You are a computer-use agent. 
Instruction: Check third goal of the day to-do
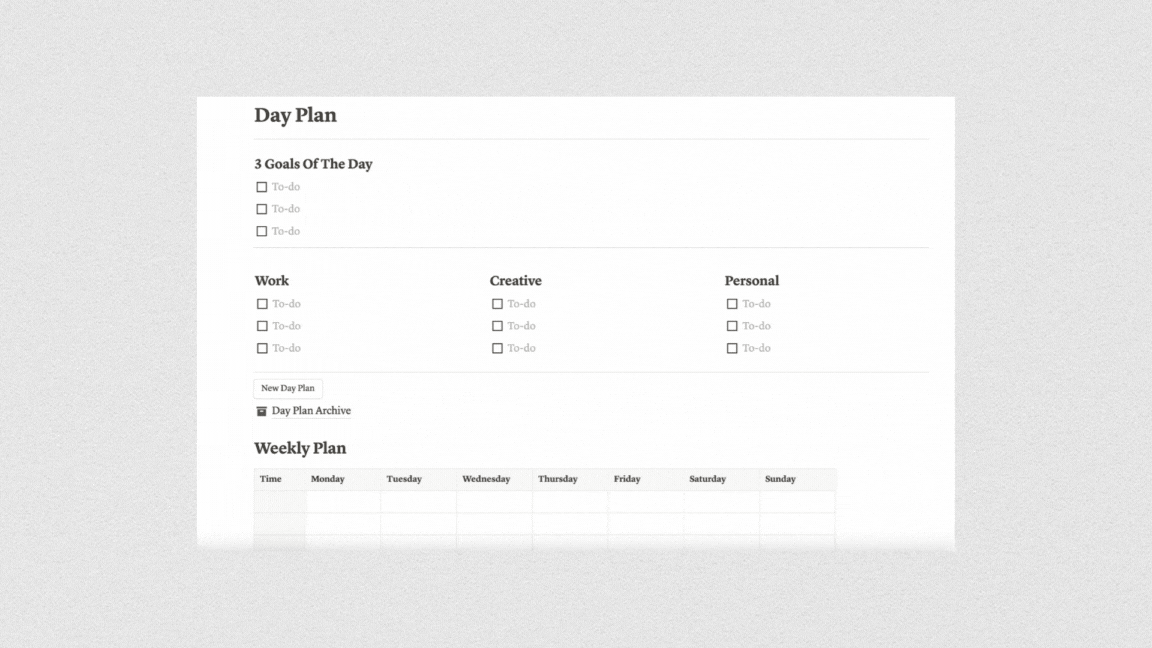262,231
